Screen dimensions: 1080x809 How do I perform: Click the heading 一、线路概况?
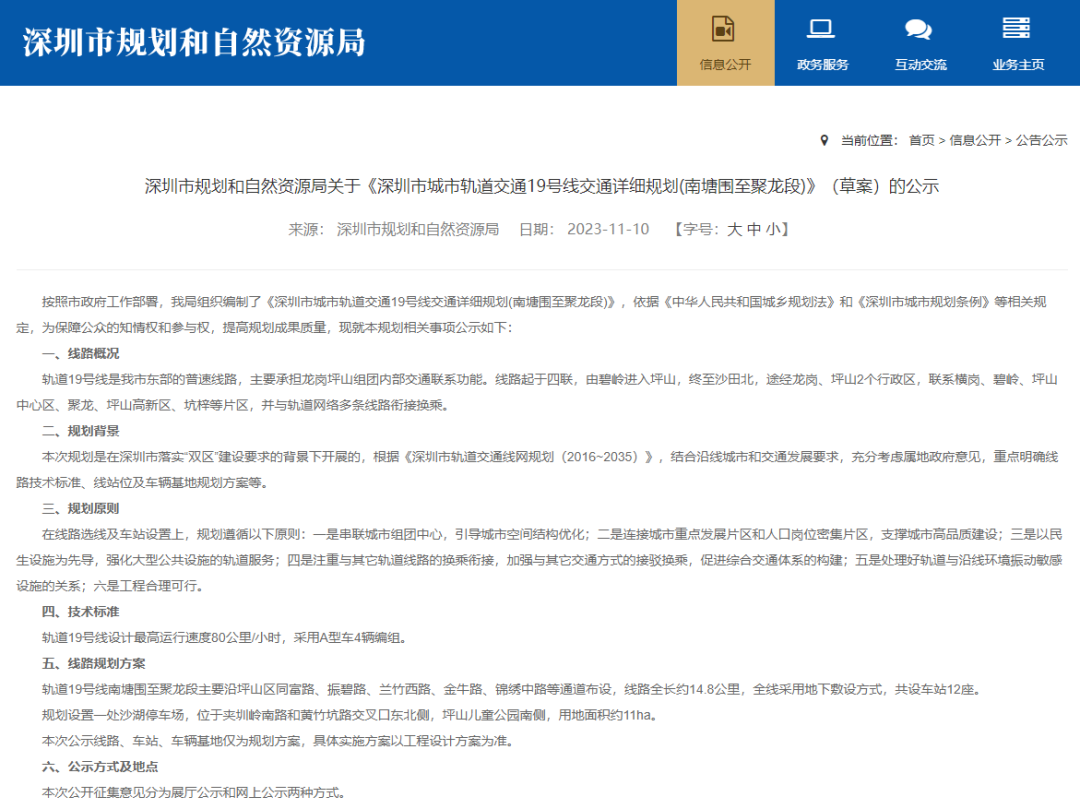point(81,354)
